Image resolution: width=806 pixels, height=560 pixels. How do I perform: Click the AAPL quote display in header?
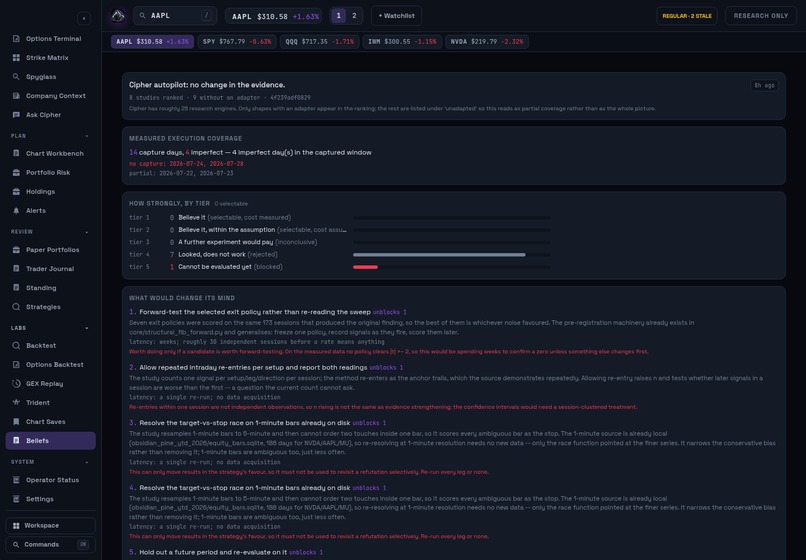pyautogui.click(x=273, y=16)
